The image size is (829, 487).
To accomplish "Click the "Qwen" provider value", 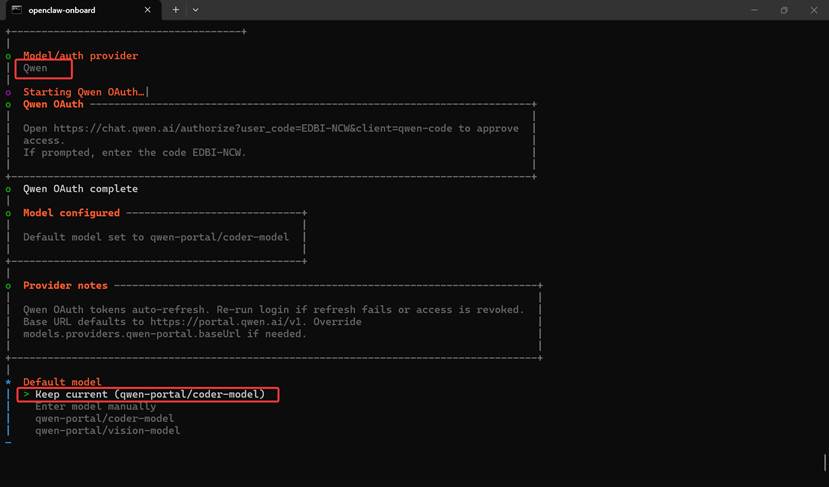I will click(35, 68).
